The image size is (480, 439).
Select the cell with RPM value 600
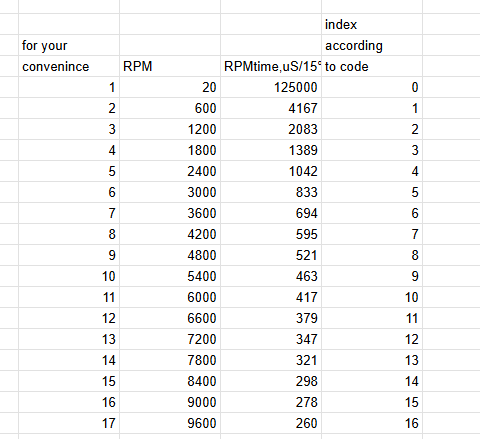(x=170, y=108)
